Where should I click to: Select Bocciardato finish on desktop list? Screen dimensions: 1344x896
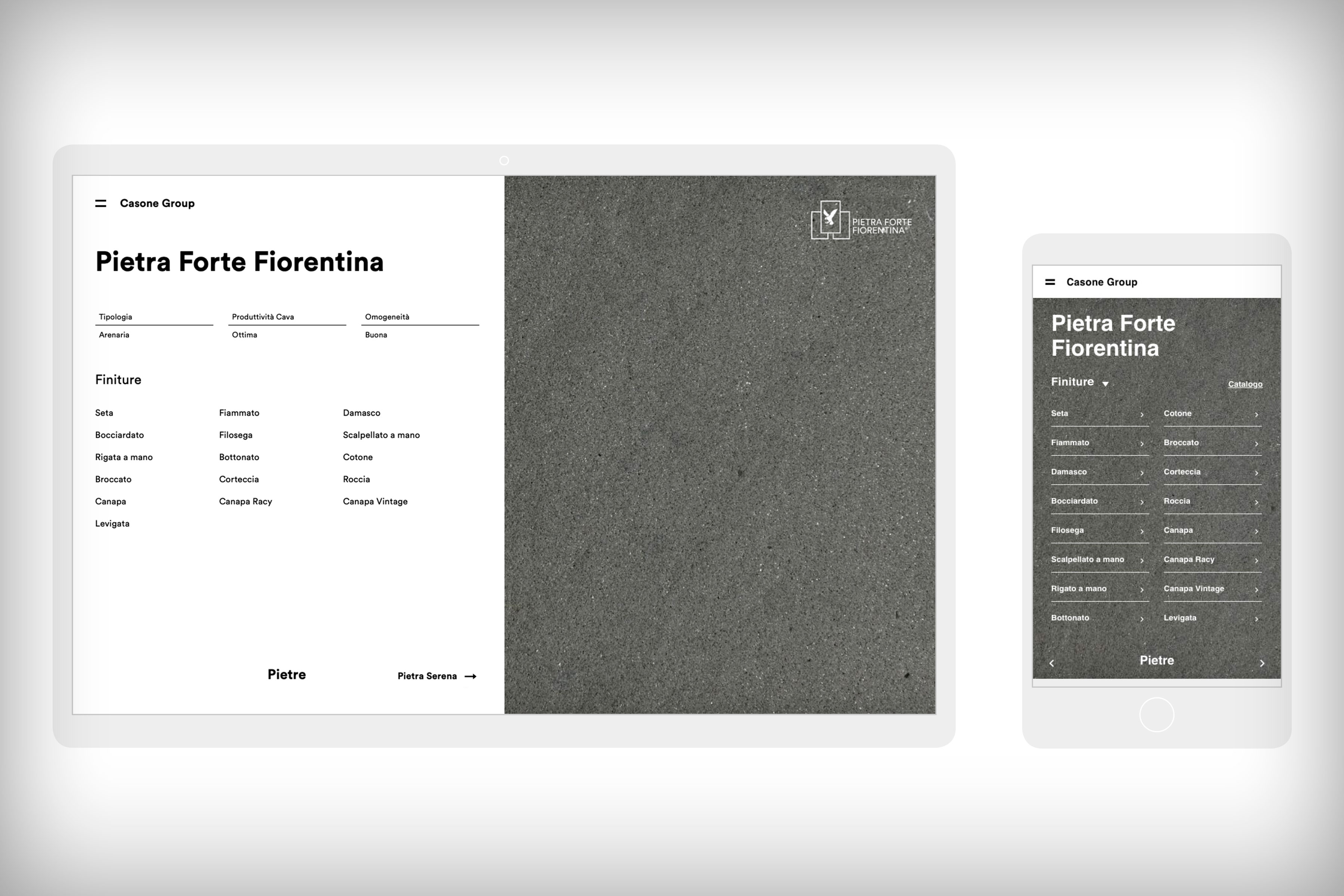[x=119, y=435]
